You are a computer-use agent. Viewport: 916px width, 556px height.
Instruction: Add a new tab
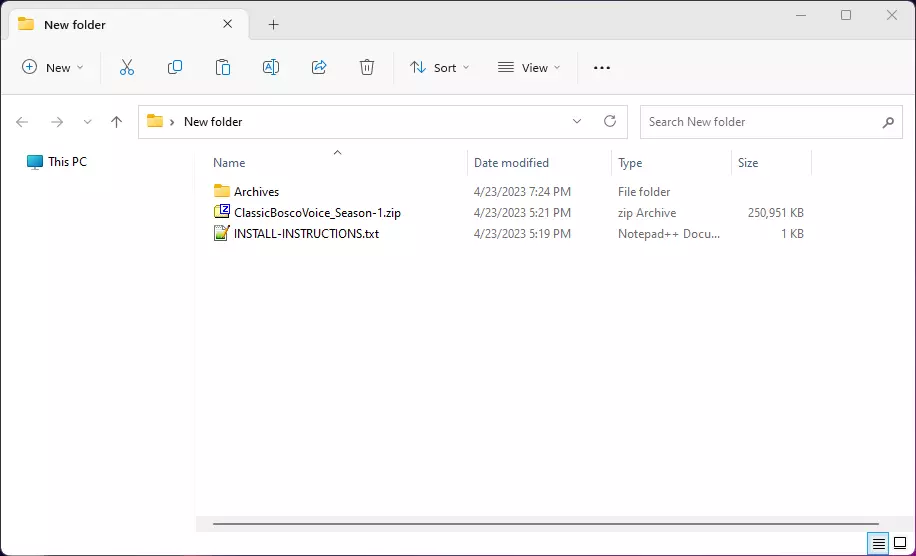(273, 24)
